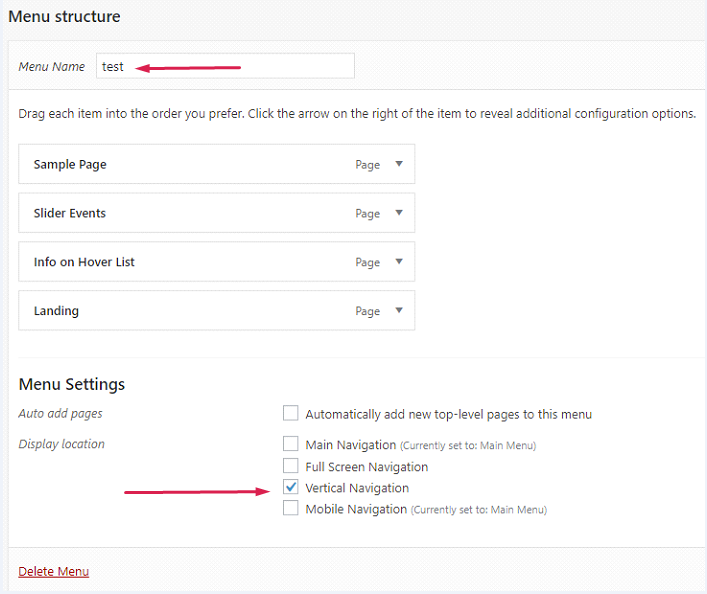Image resolution: width=707 pixels, height=594 pixels.
Task: Tick the Full Screen Navigation checkbox
Action: coord(291,466)
